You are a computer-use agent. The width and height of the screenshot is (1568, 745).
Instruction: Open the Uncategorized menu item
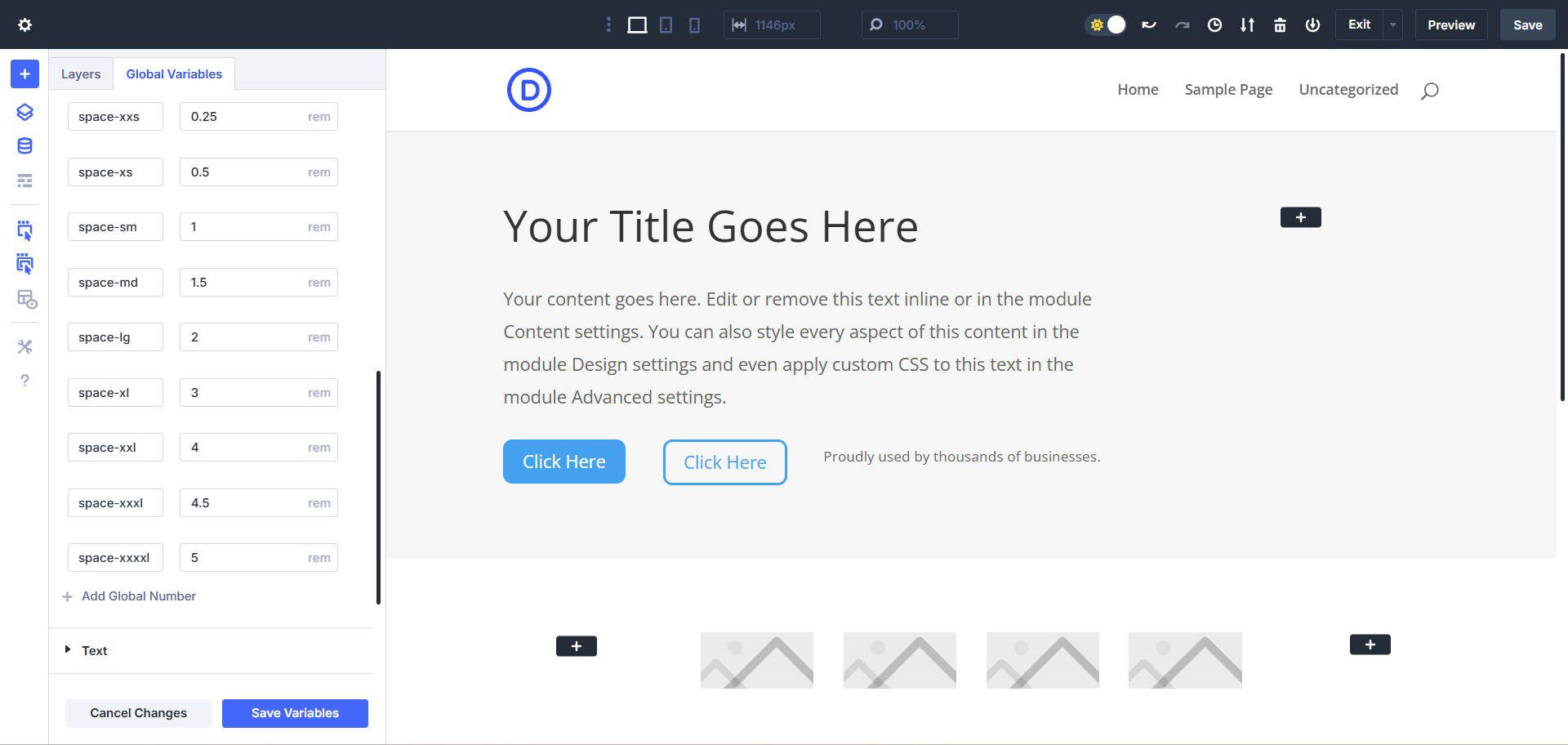[1348, 90]
